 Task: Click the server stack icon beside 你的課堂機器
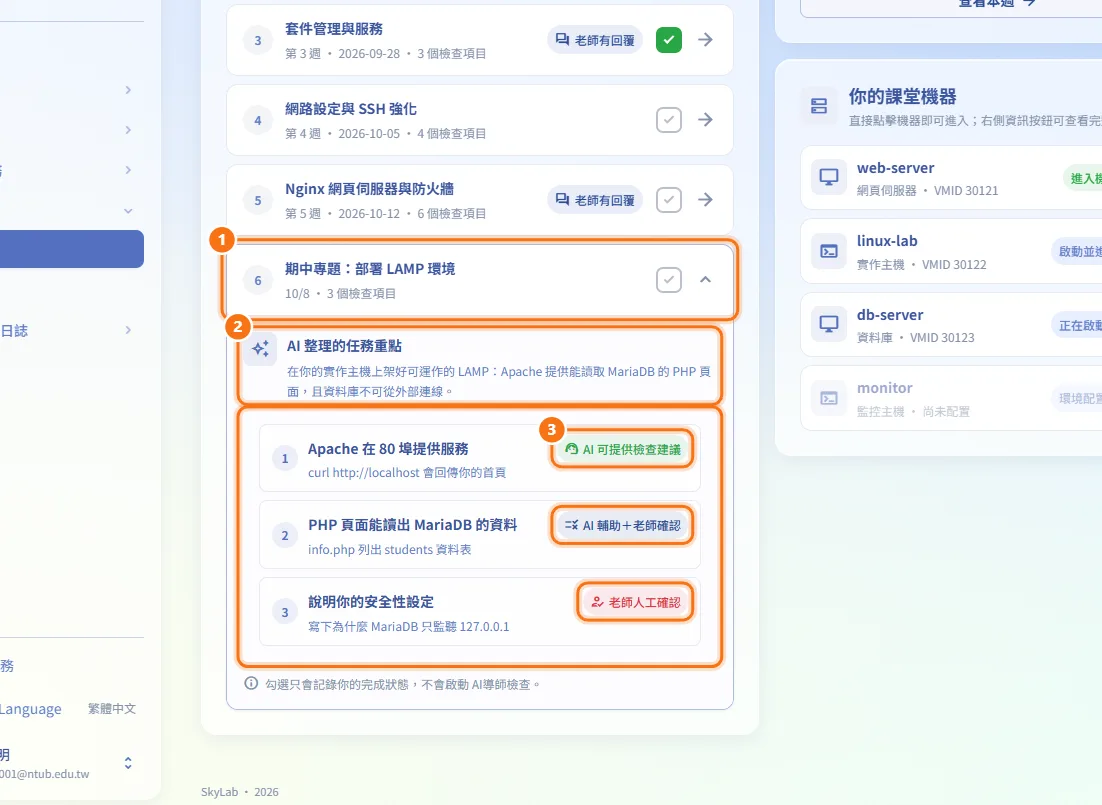[x=819, y=106]
